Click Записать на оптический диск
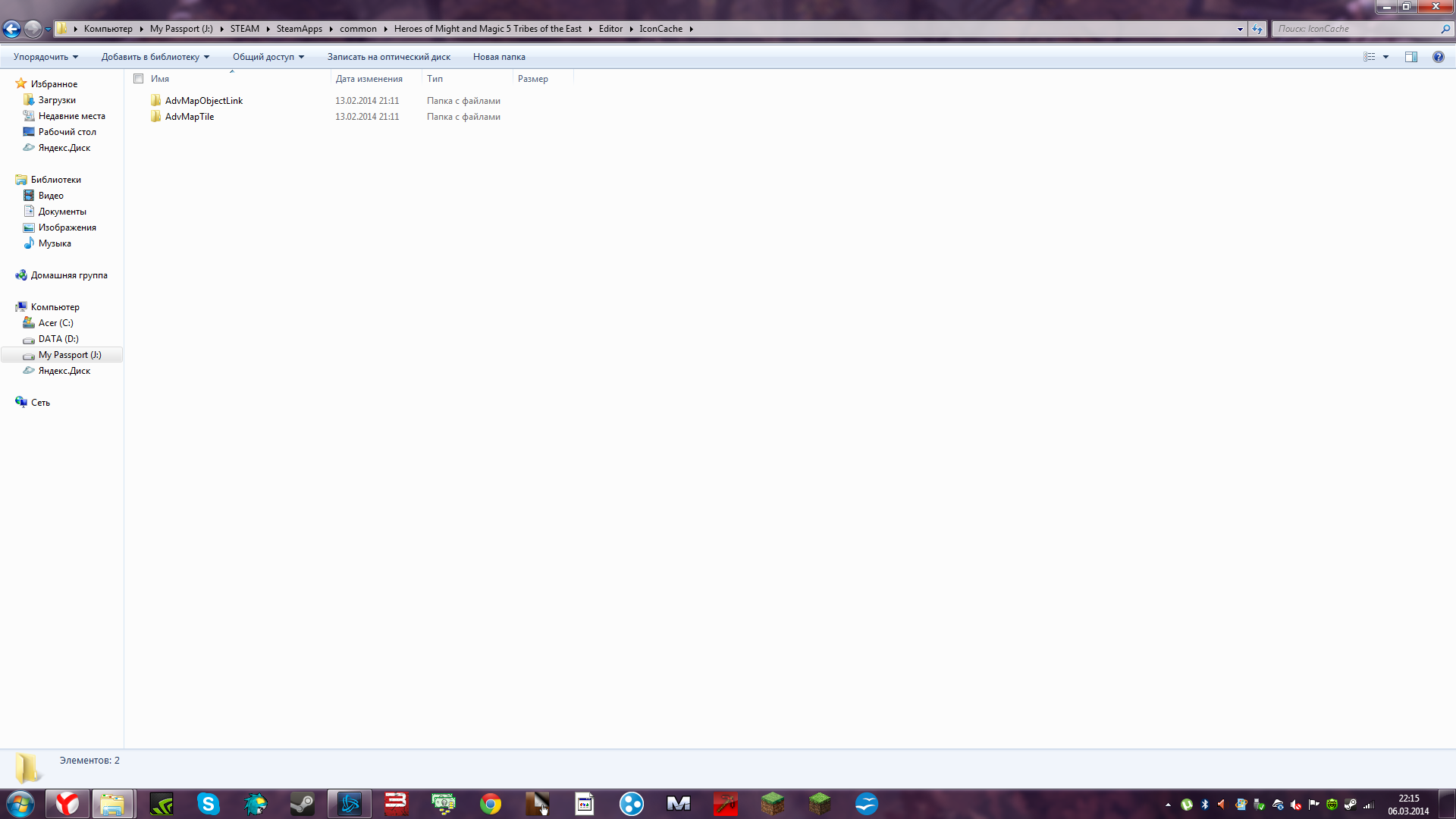The image size is (1456, 819). [x=389, y=57]
